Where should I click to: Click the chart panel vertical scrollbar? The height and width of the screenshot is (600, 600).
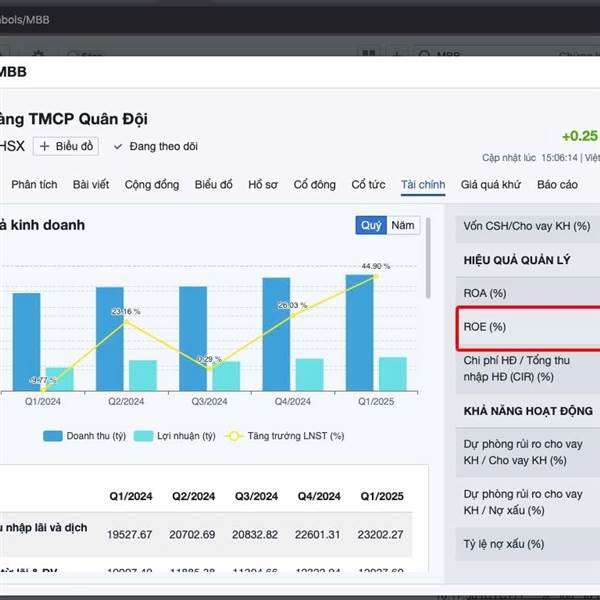[x=428, y=258]
